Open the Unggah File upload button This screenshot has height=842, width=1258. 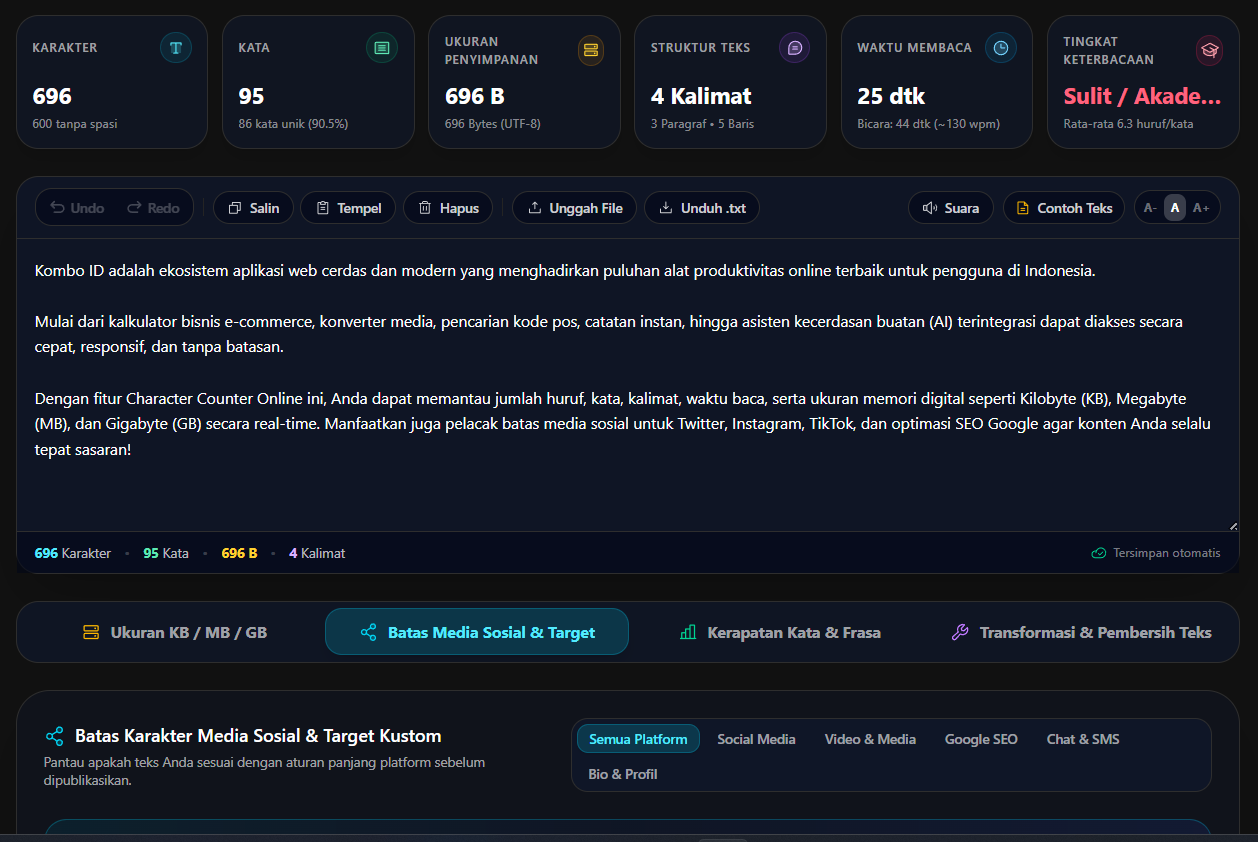(574, 208)
